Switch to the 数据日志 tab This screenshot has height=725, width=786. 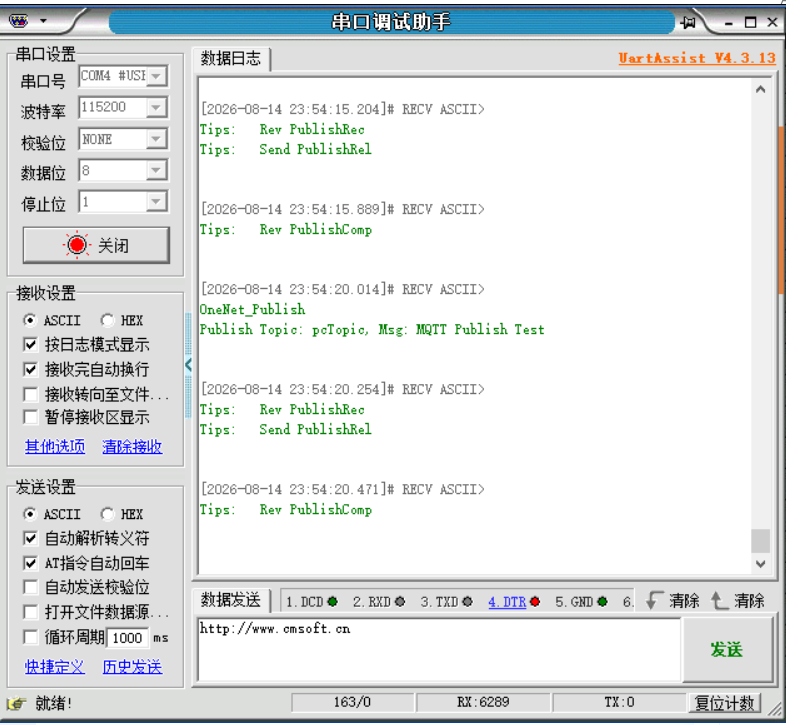point(231,59)
